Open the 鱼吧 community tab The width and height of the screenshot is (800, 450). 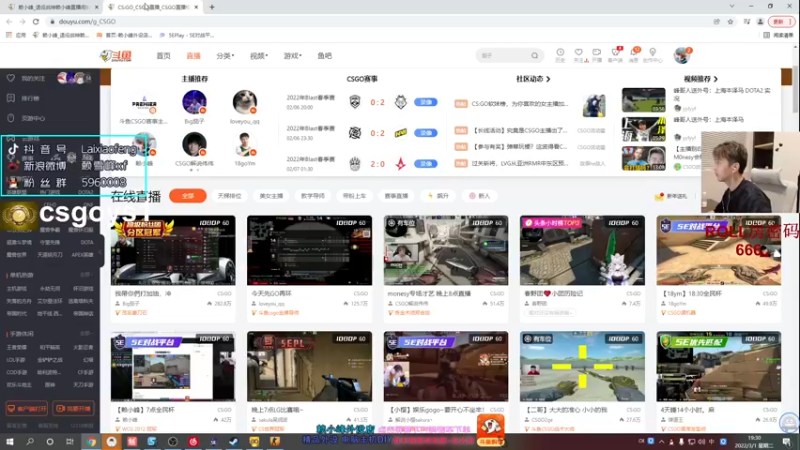[324, 56]
